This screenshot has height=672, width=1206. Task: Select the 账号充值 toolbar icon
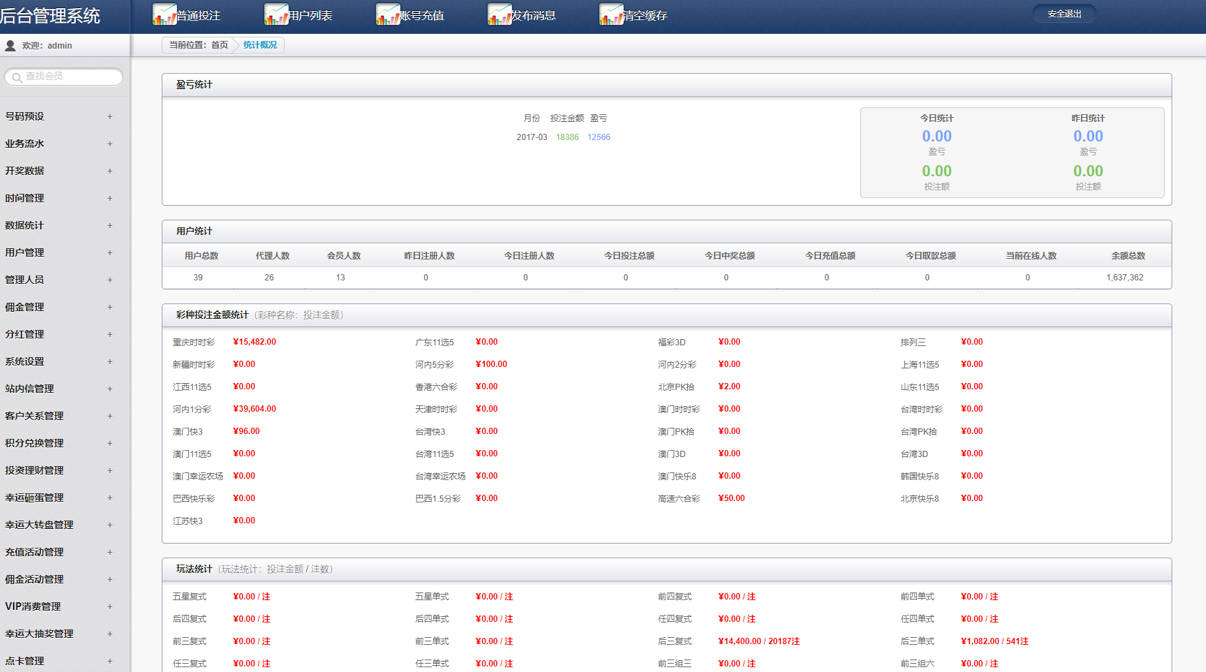(388, 14)
